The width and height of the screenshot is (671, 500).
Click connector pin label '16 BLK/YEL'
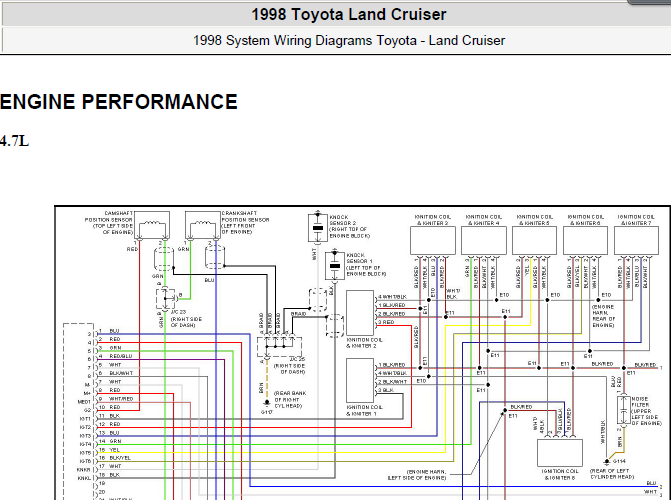[x=115, y=458]
